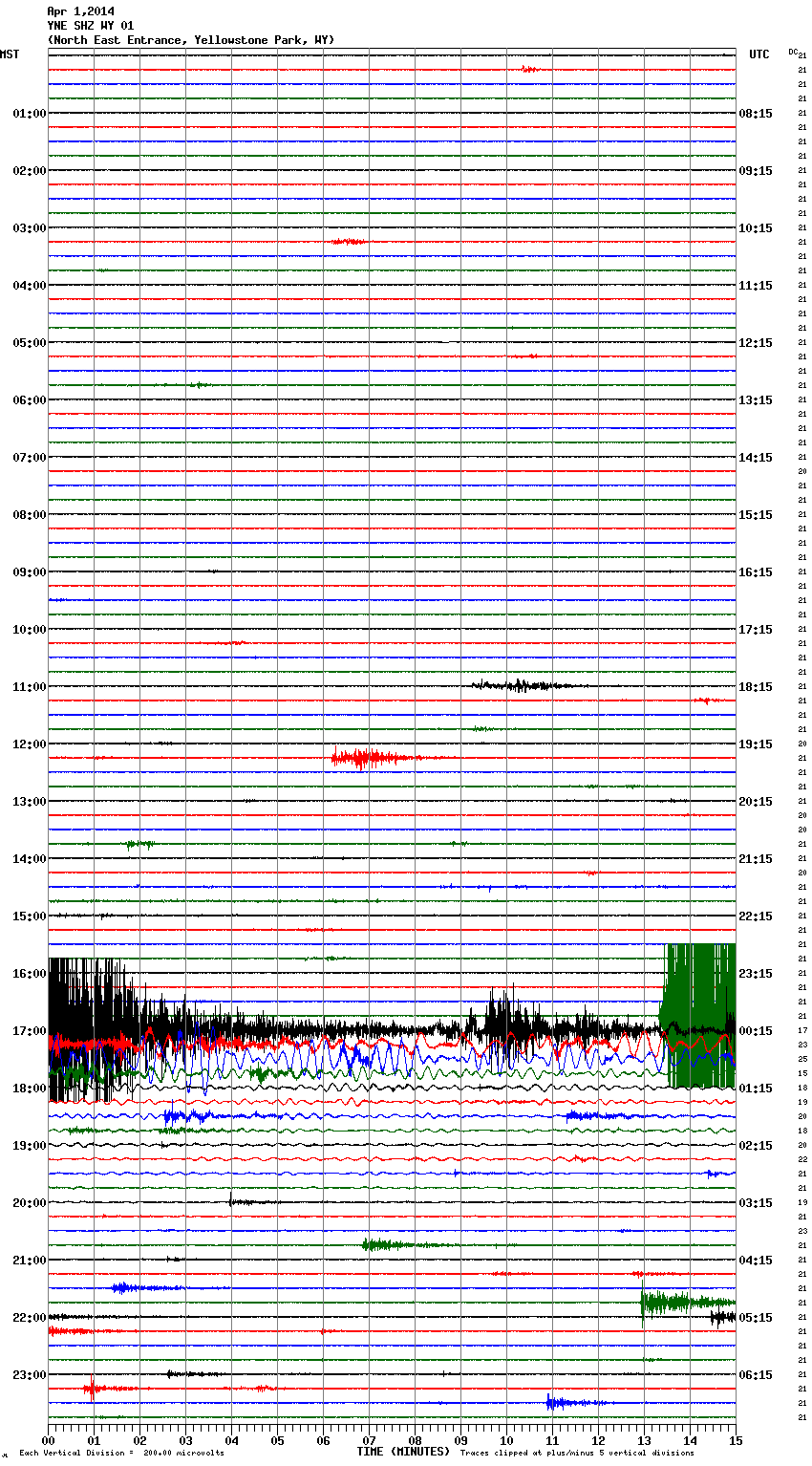Screen dimensions: 812x1466
Task: Select the 22:00 MST time label
Action: click(x=30, y=1318)
